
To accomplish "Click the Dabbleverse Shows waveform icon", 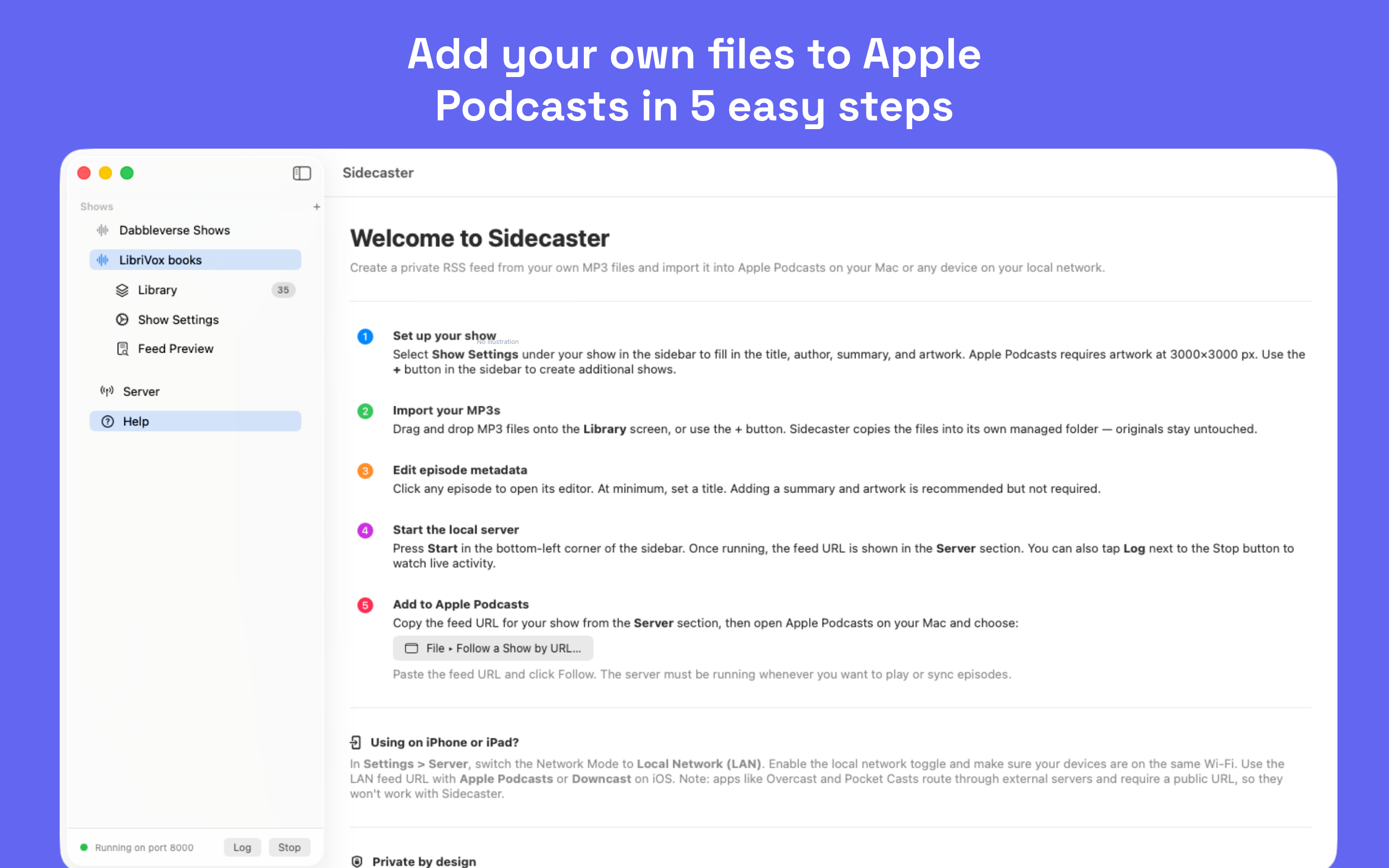I will (103, 230).
